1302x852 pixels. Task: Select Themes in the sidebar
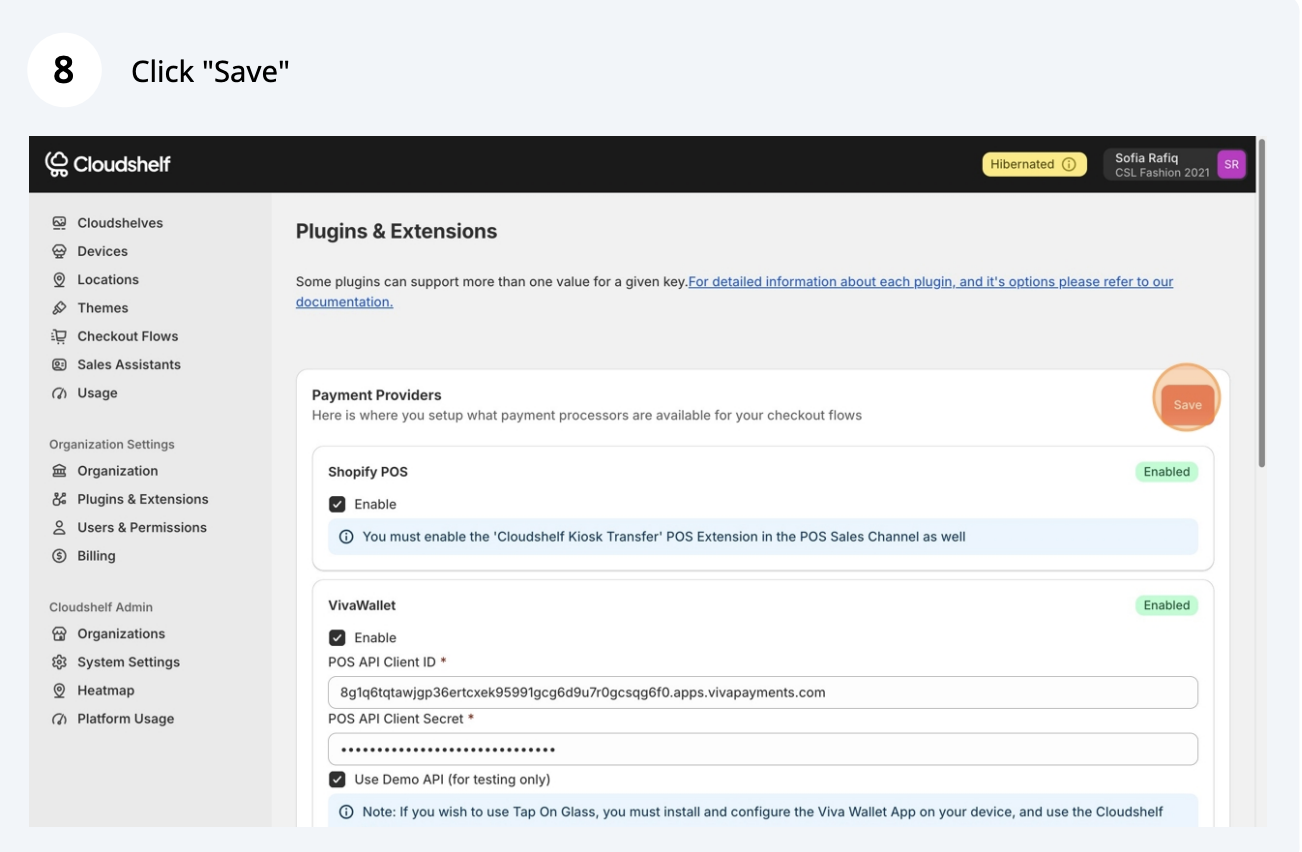point(103,308)
